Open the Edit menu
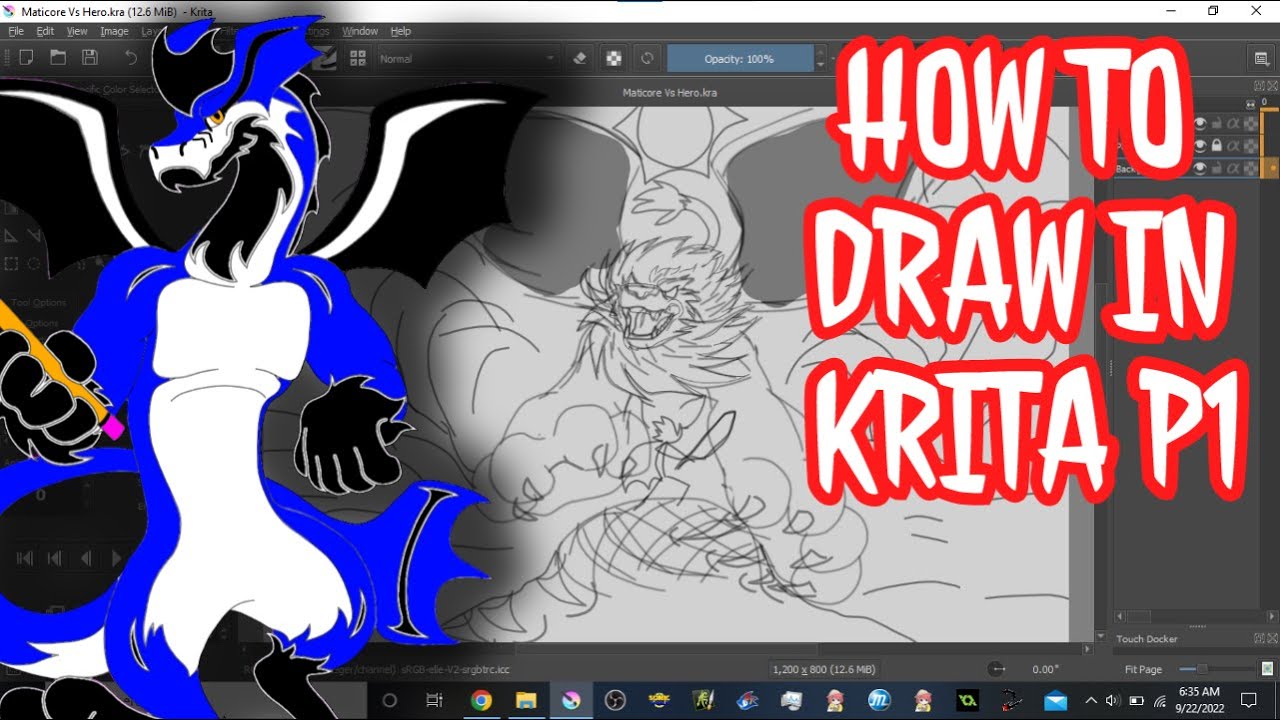The image size is (1280, 720). 45,31
